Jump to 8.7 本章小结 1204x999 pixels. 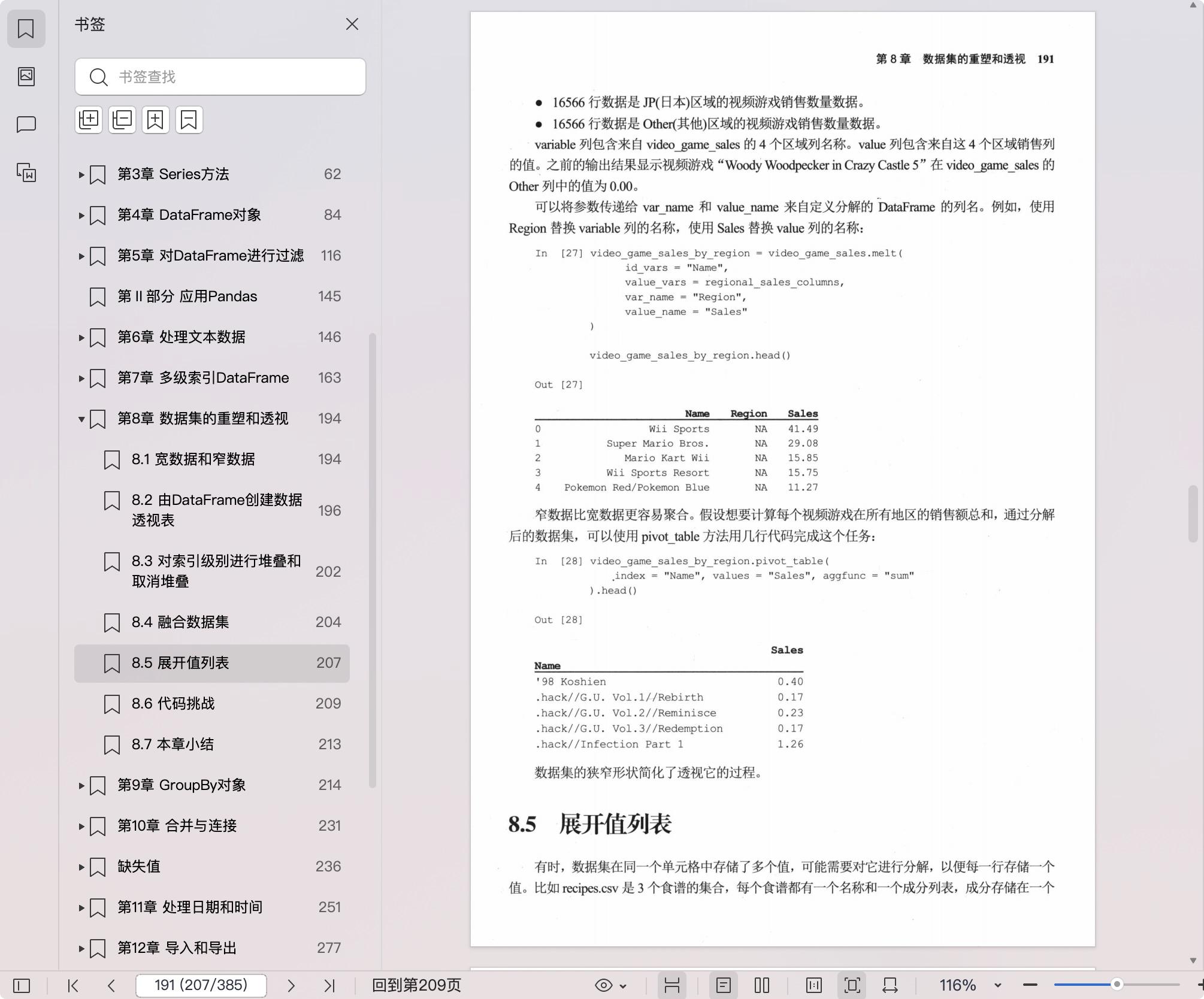[212, 744]
